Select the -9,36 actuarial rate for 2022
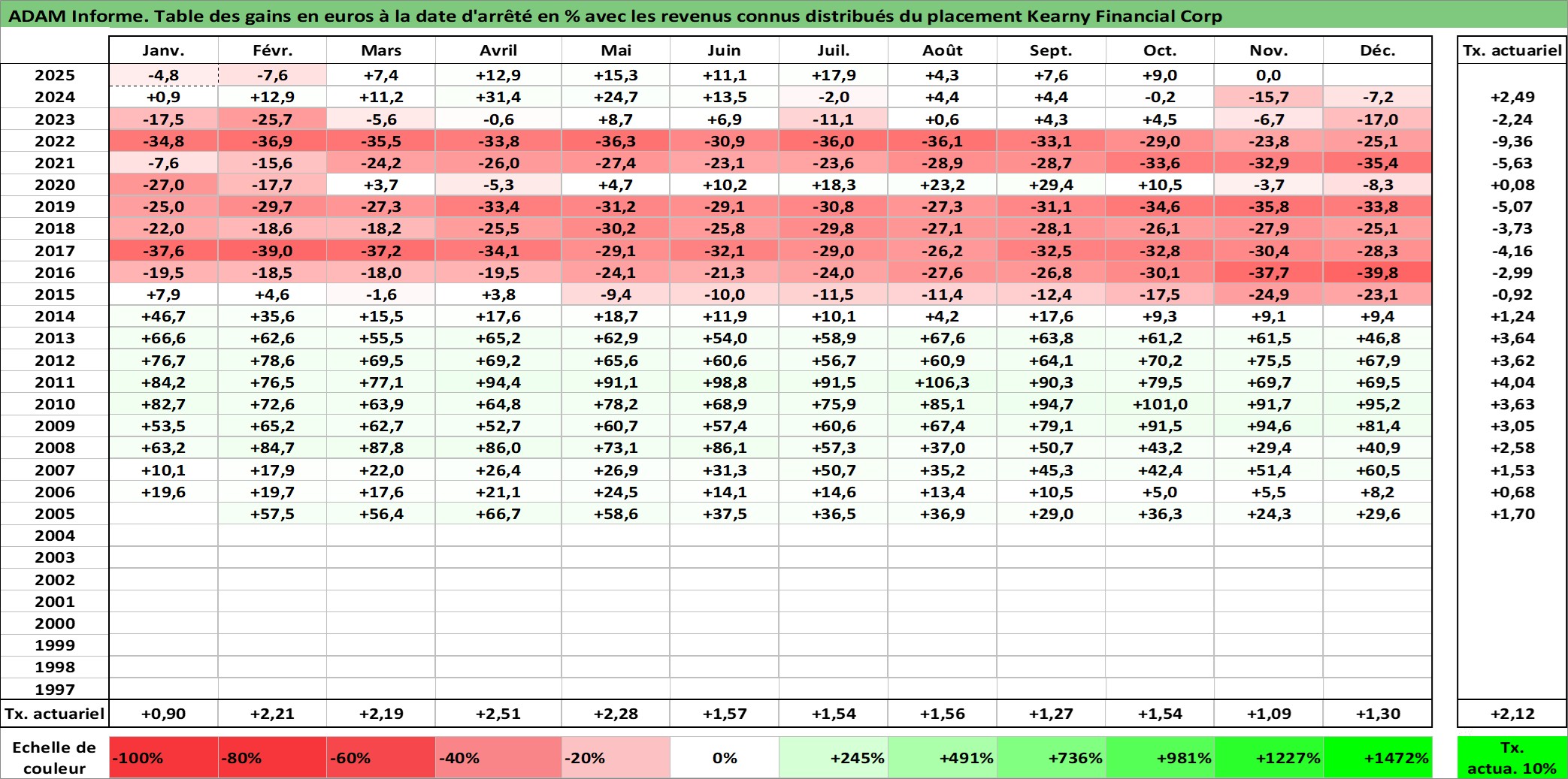1568x779 pixels. pyautogui.click(x=1512, y=141)
